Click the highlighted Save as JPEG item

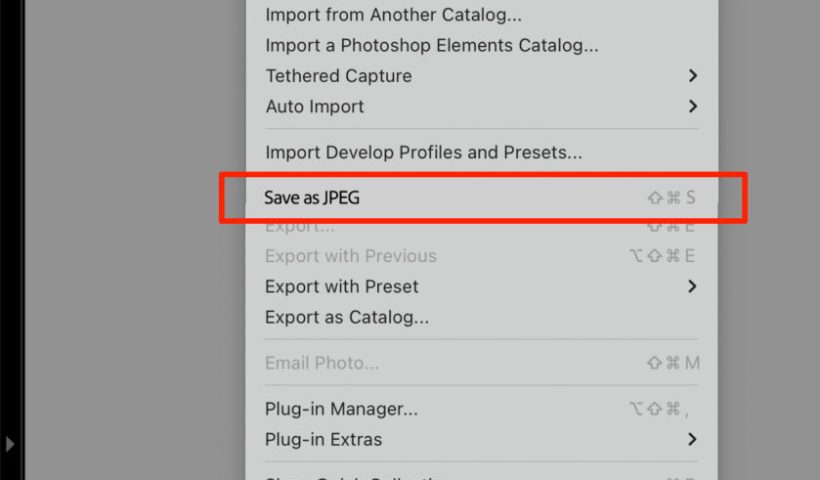[x=312, y=198]
